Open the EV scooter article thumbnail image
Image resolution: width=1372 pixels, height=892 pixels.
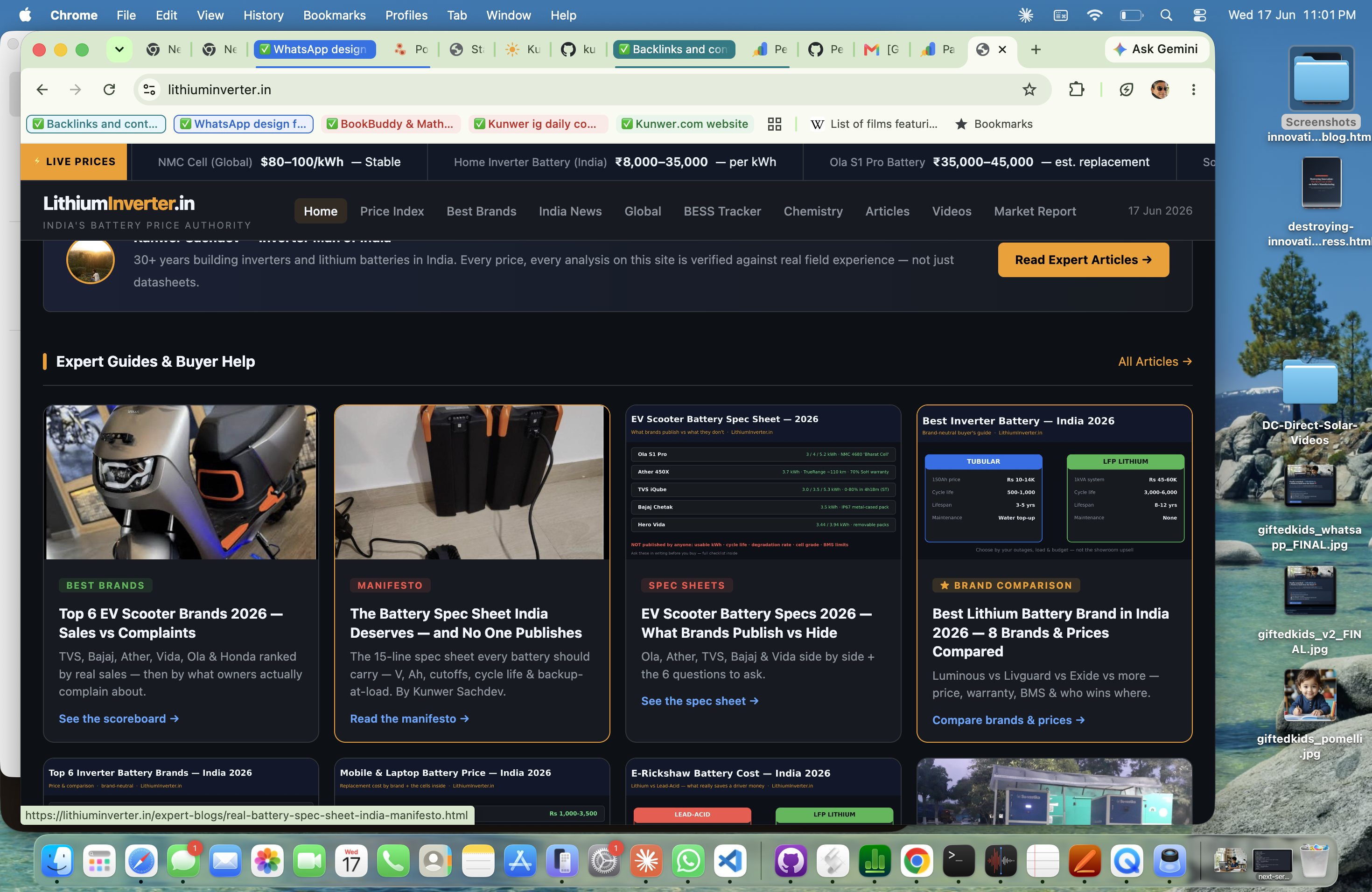181,482
